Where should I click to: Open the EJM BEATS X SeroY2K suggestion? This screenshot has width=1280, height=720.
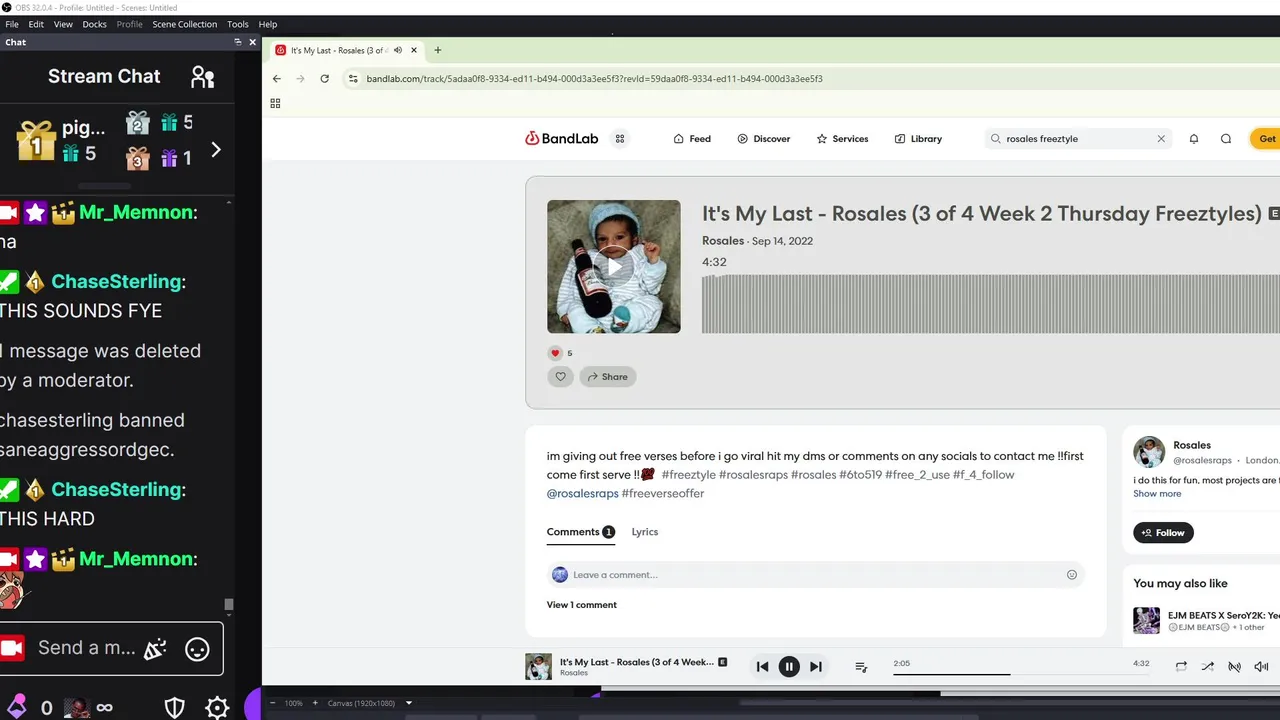coord(1206,620)
